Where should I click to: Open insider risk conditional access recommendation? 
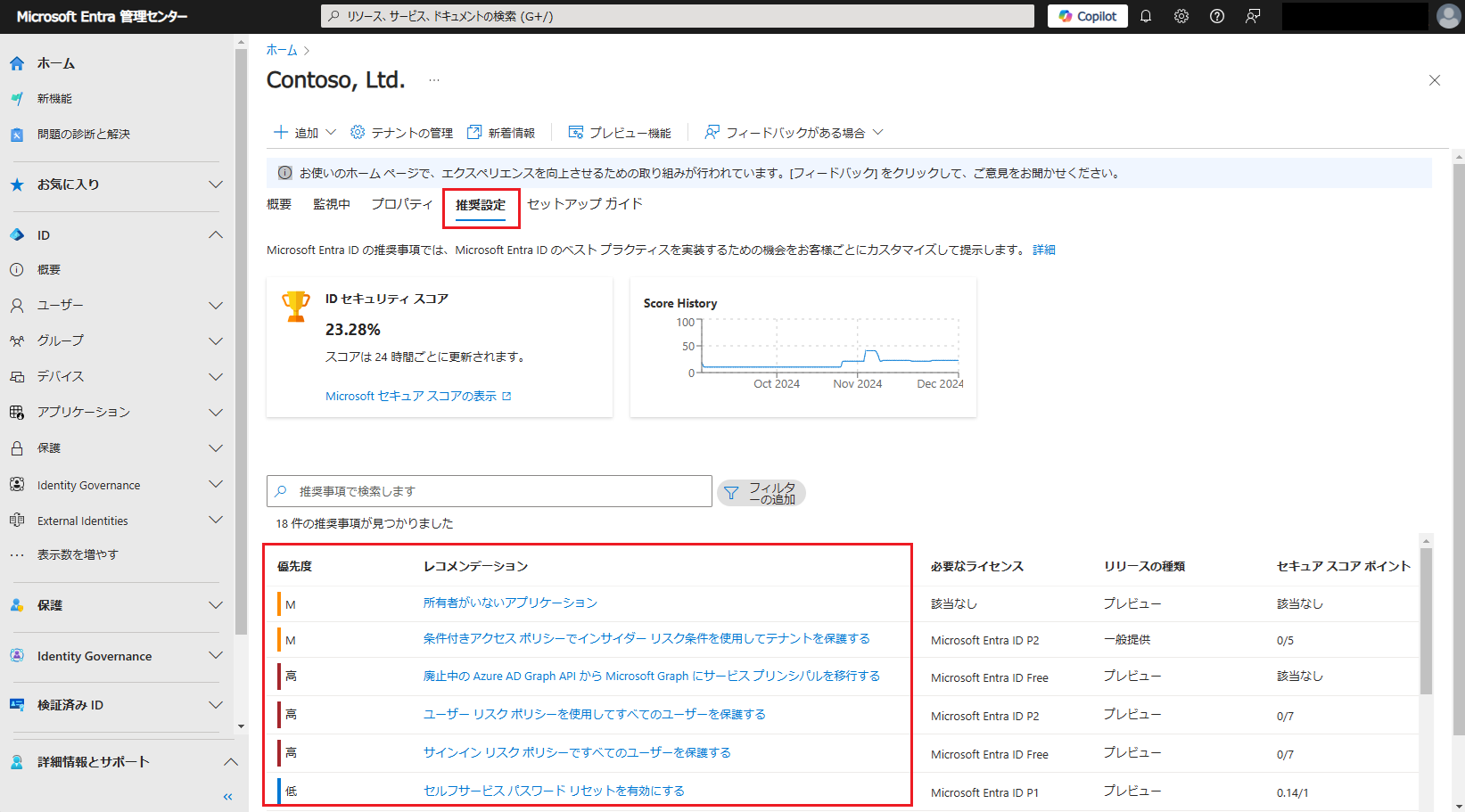tap(646, 639)
